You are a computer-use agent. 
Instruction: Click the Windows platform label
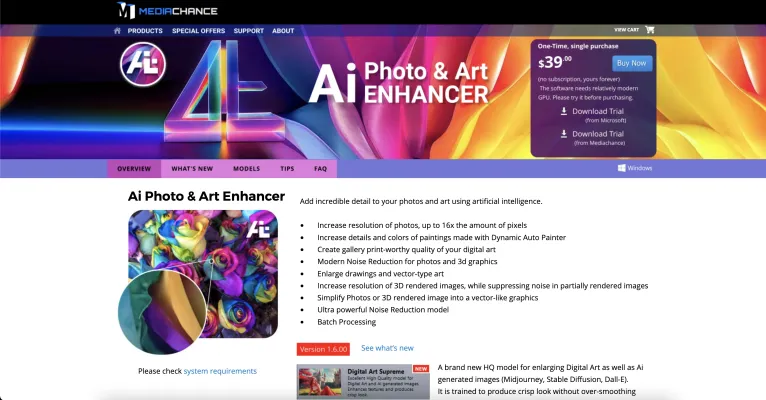click(639, 168)
